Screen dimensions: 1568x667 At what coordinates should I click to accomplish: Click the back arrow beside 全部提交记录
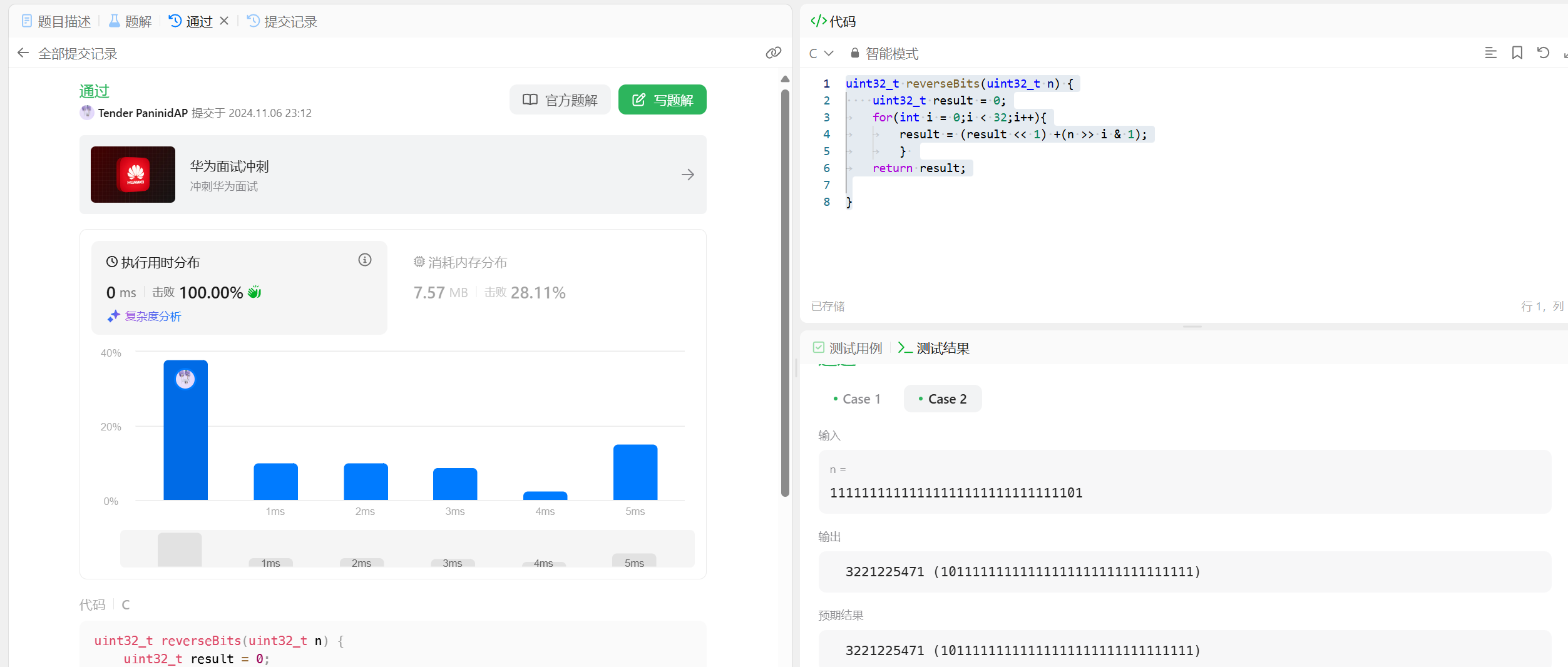pyautogui.click(x=23, y=53)
